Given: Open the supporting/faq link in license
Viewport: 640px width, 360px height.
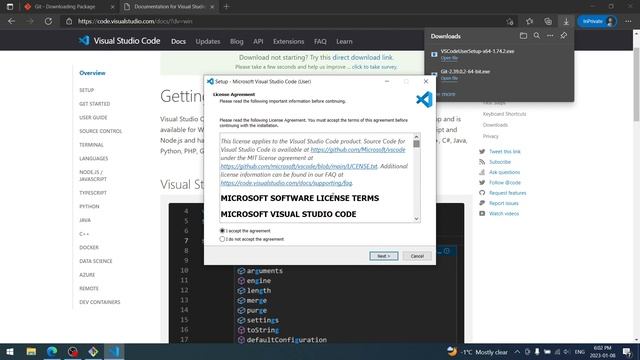Looking at the screenshot, I should pos(286,183).
